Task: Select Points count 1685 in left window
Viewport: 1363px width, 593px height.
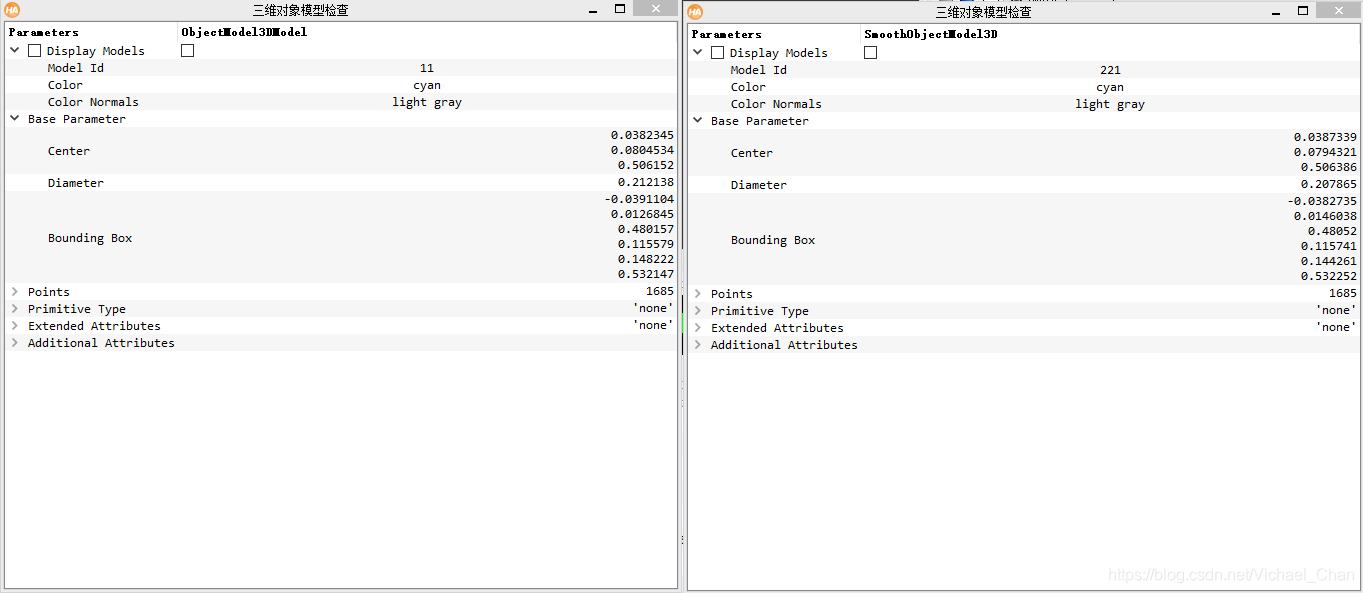Action: [659, 291]
